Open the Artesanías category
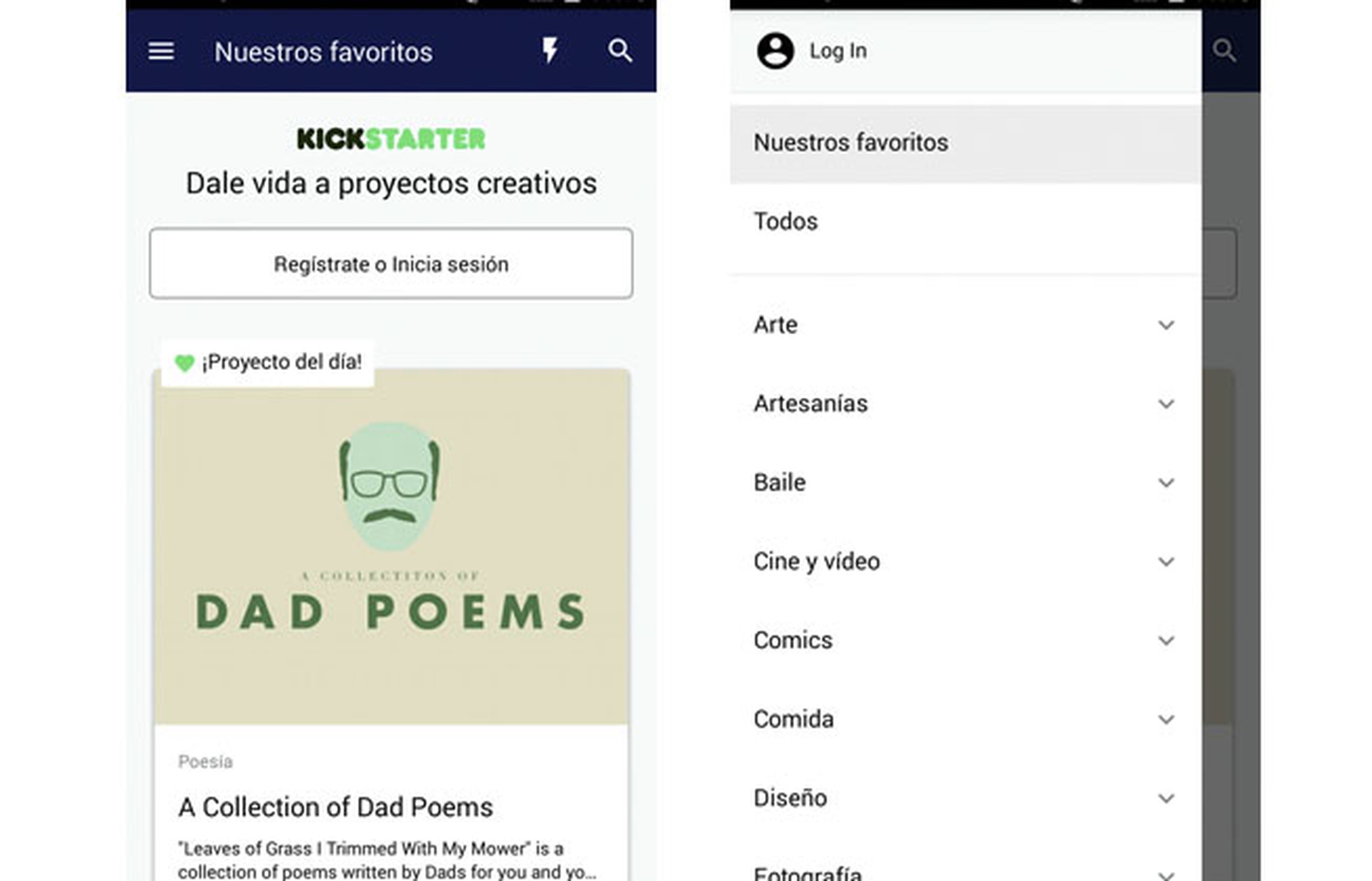 click(x=965, y=404)
